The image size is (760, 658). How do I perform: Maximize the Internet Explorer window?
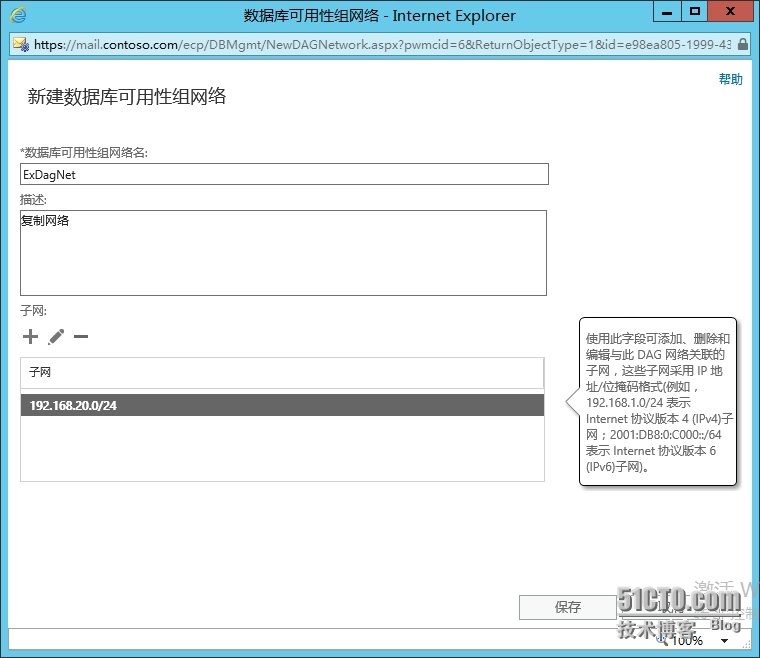[694, 13]
